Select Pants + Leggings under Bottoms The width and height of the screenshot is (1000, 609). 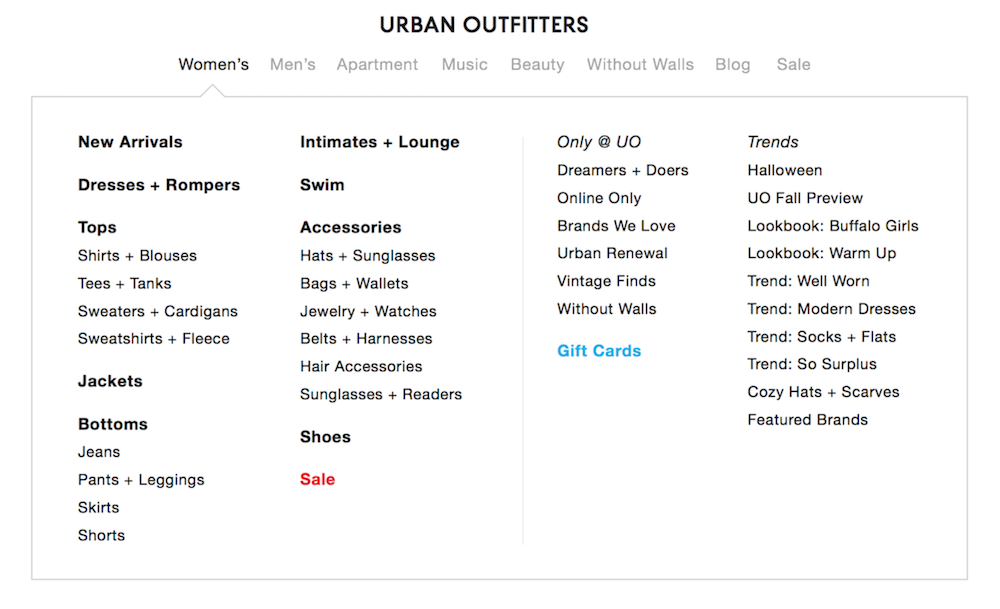[141, 480]
